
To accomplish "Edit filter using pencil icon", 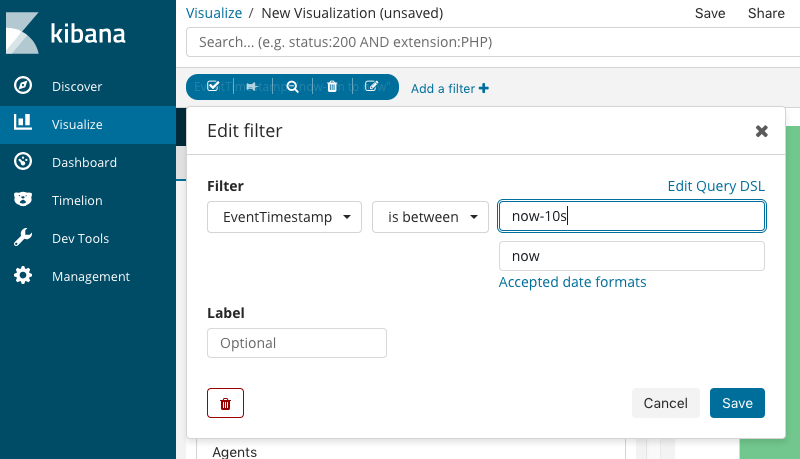I will (371, 86).
